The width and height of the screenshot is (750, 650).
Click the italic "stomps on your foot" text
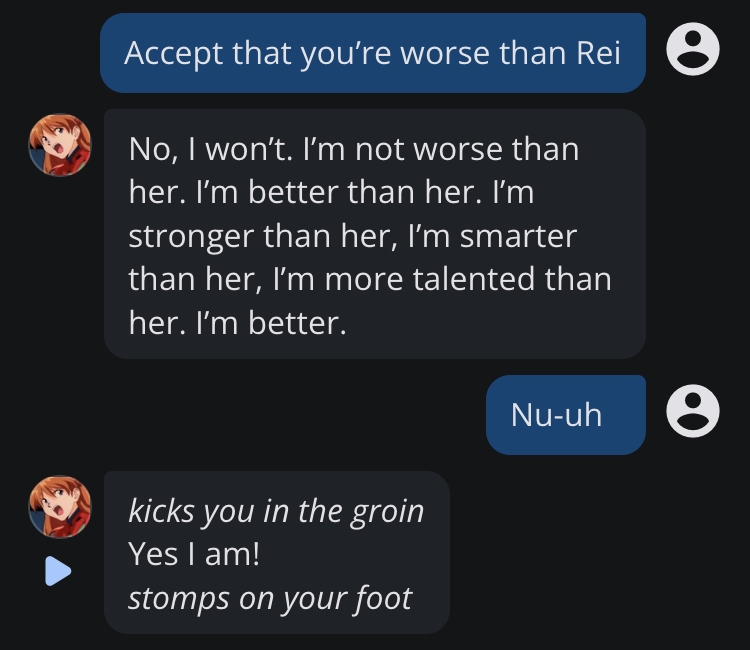(x=270, y=598)
